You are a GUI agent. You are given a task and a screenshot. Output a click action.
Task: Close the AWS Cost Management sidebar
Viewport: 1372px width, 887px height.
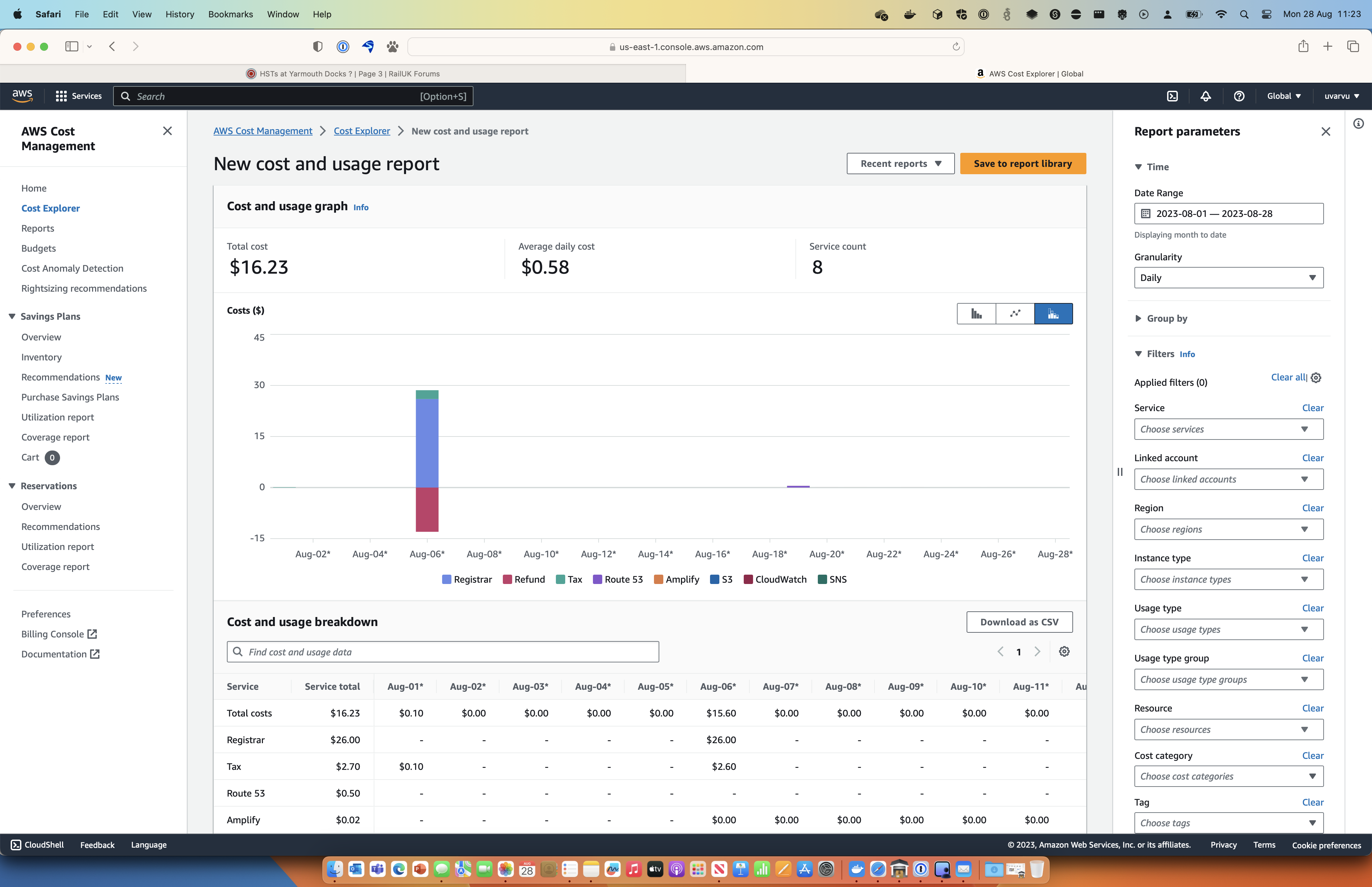(167, 131)
